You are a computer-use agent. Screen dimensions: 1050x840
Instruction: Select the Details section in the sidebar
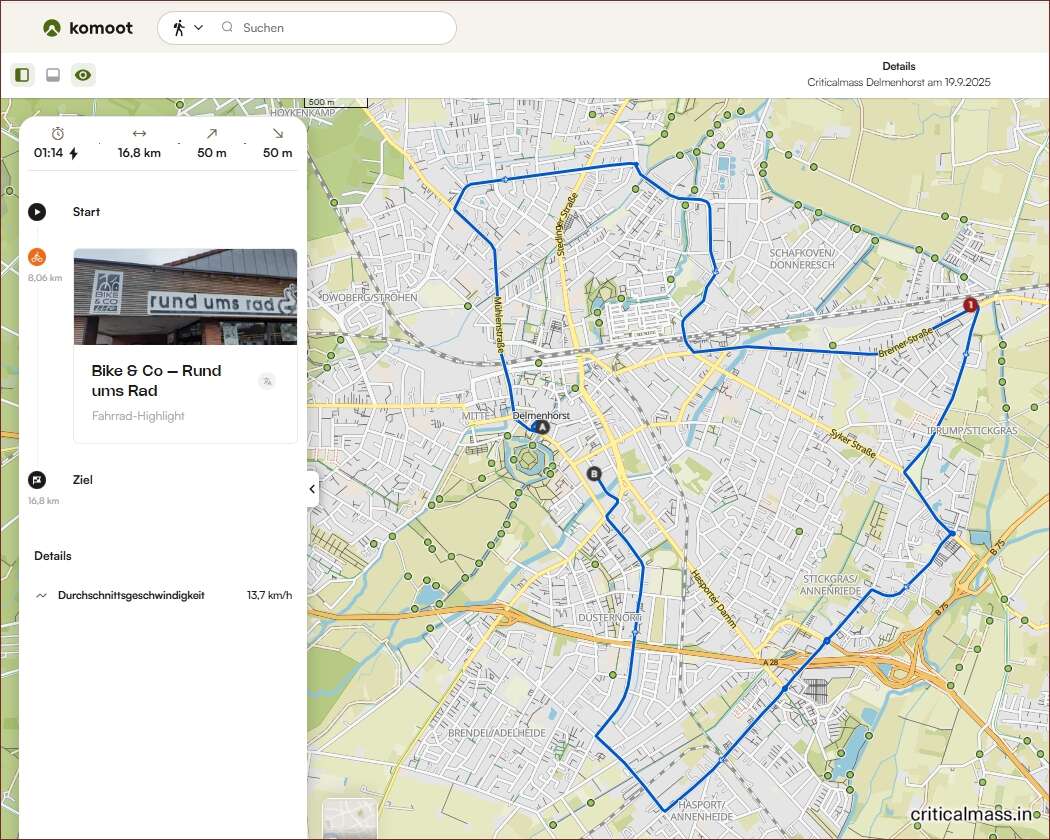53,556
